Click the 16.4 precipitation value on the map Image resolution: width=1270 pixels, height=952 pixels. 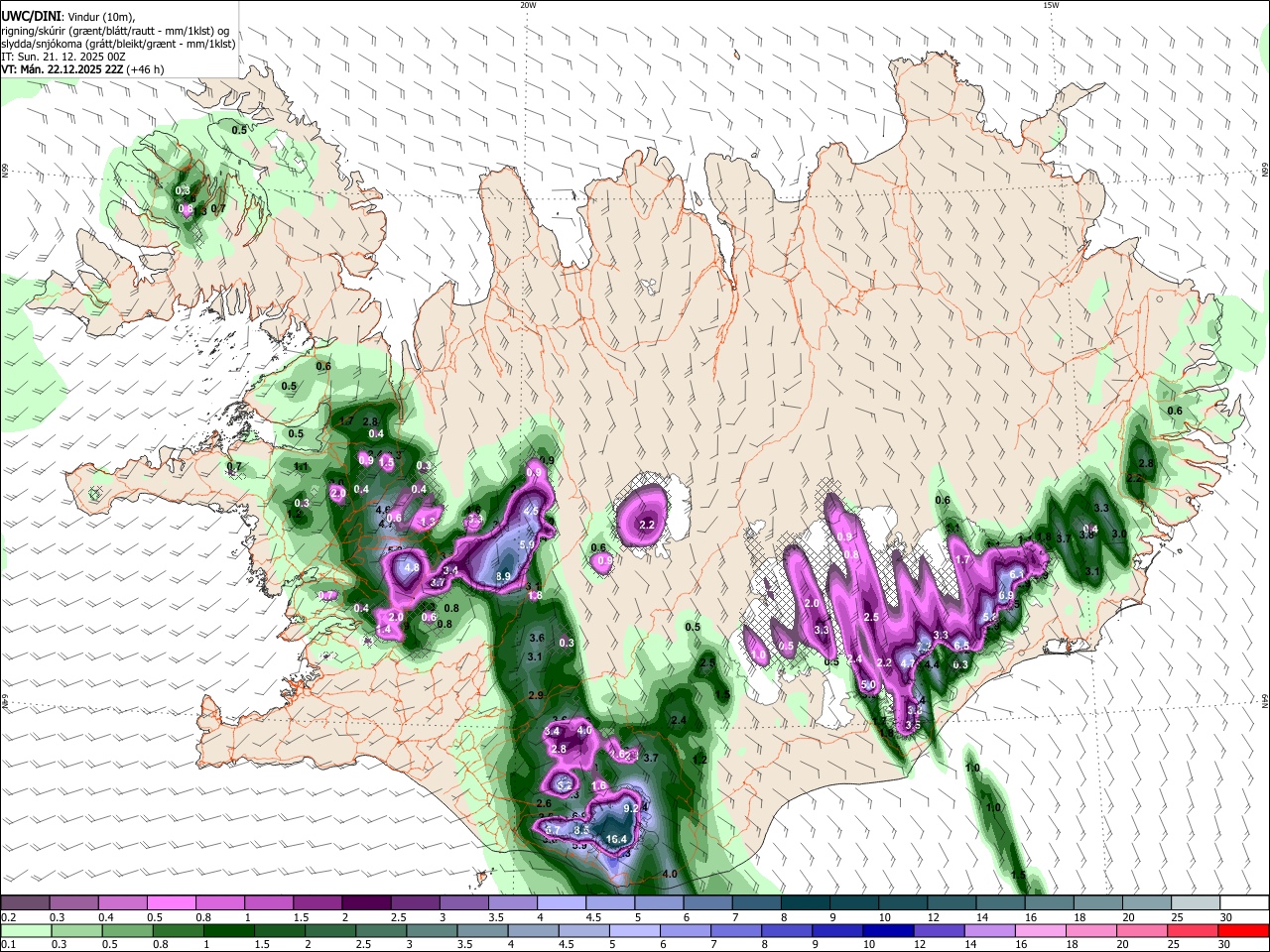(x=616, y=839)
